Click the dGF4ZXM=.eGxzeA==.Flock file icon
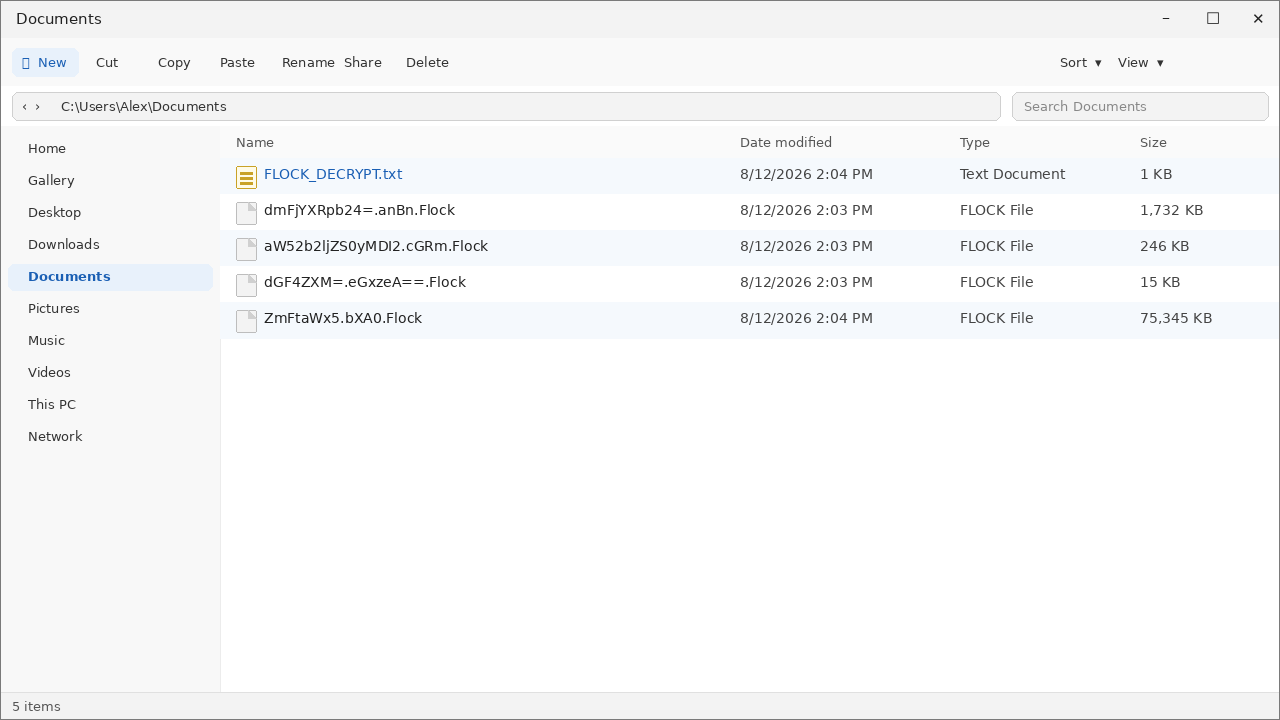The image size is (1280, 720). pyautogui.click(x=246, y=285)
